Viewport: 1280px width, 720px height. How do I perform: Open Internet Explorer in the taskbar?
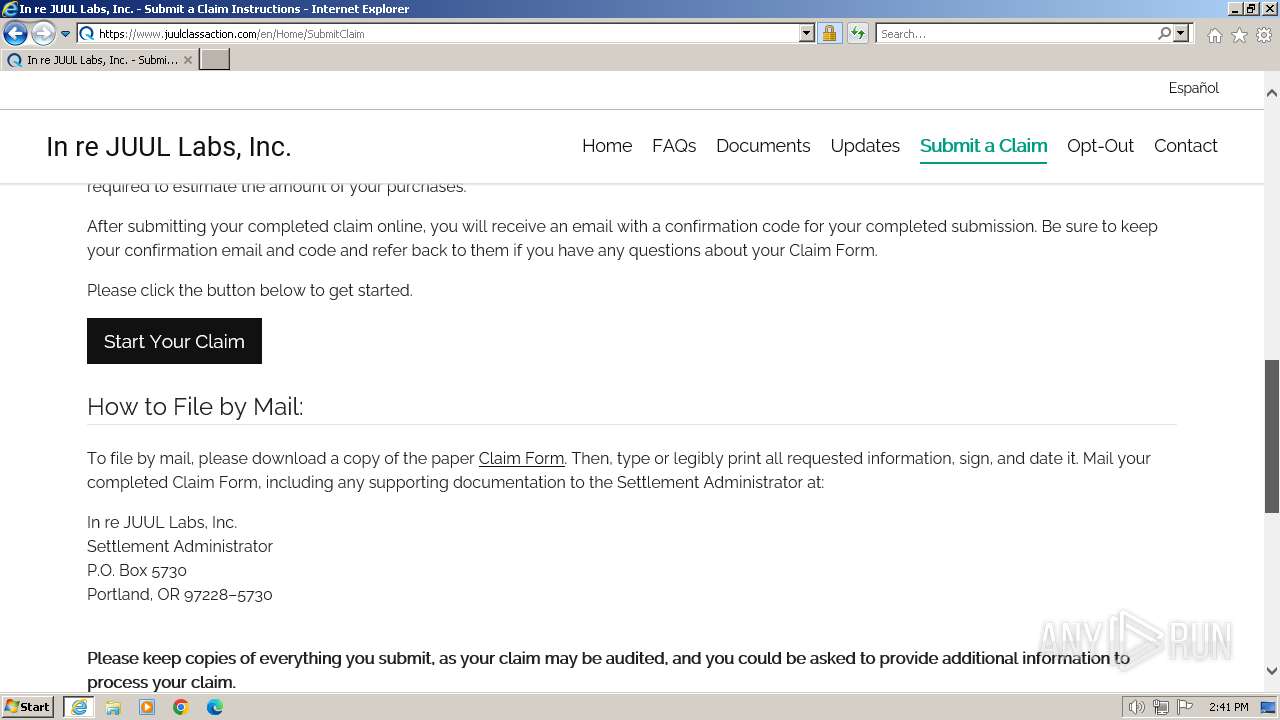78,707
